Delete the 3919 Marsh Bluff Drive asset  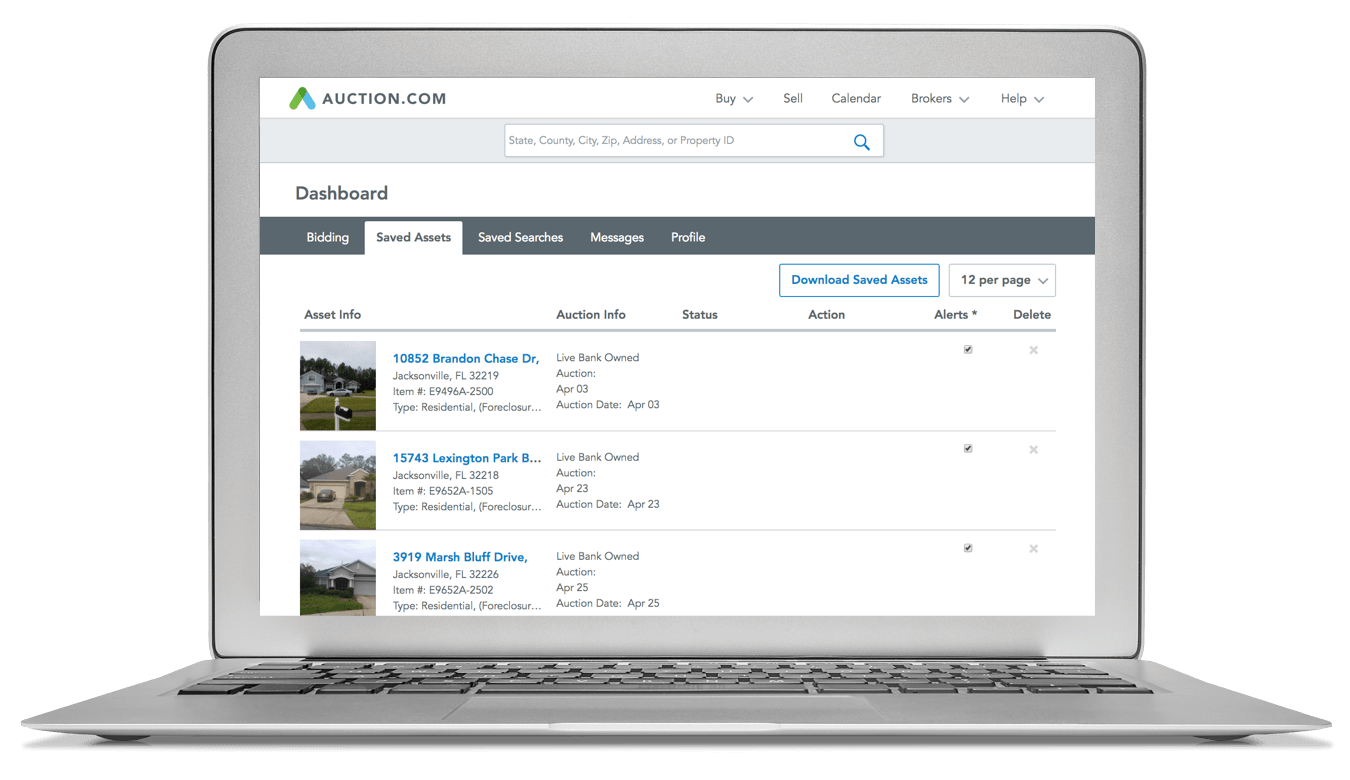point(1033,549)
